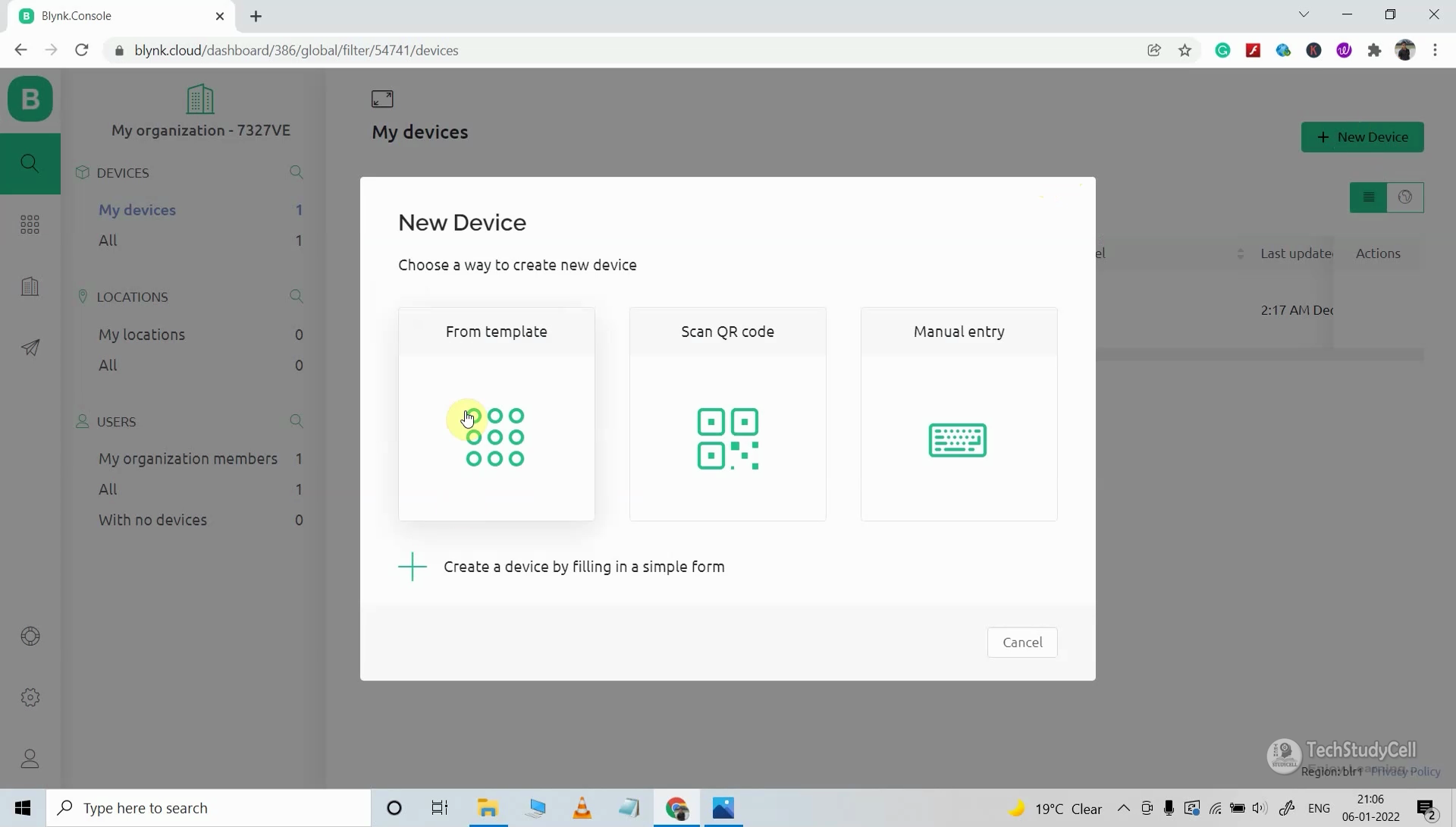Click the My organization - 7327VE label
This screenshot has height=827, width=1456.
click(200, 130)
